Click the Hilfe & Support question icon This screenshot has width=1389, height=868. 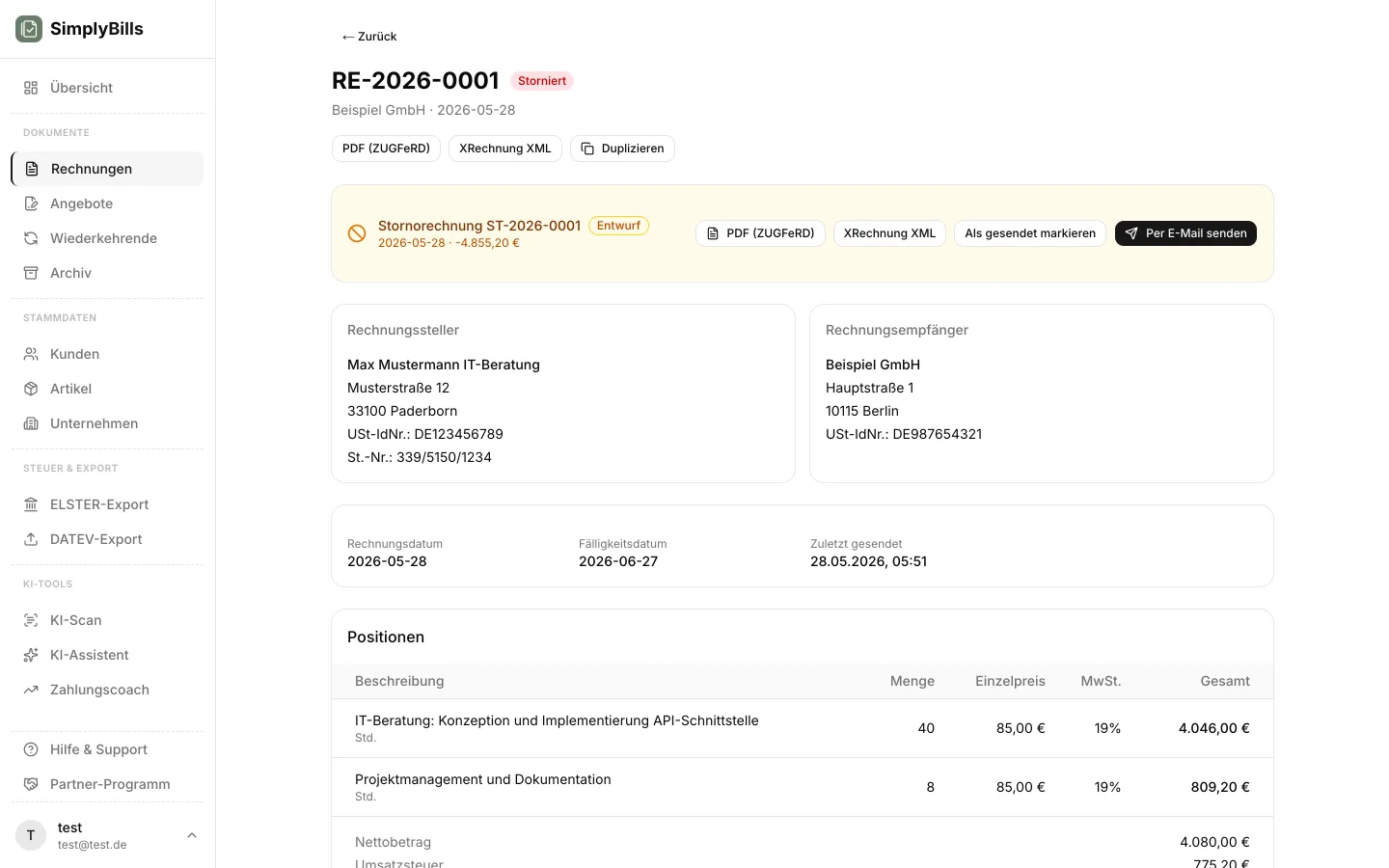coord(31,749)
